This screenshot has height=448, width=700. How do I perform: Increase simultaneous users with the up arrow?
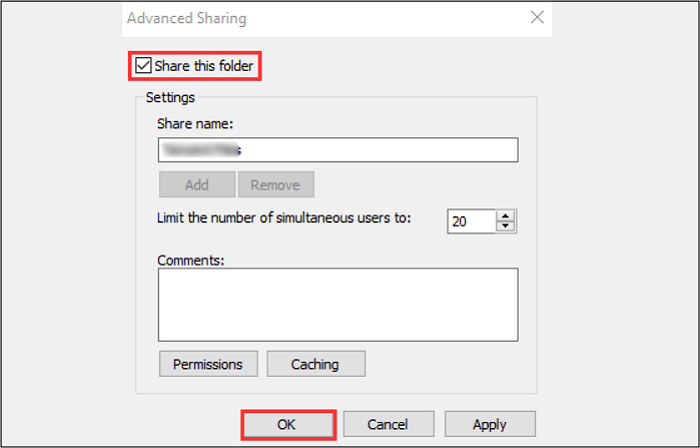[x=505, y=215]
